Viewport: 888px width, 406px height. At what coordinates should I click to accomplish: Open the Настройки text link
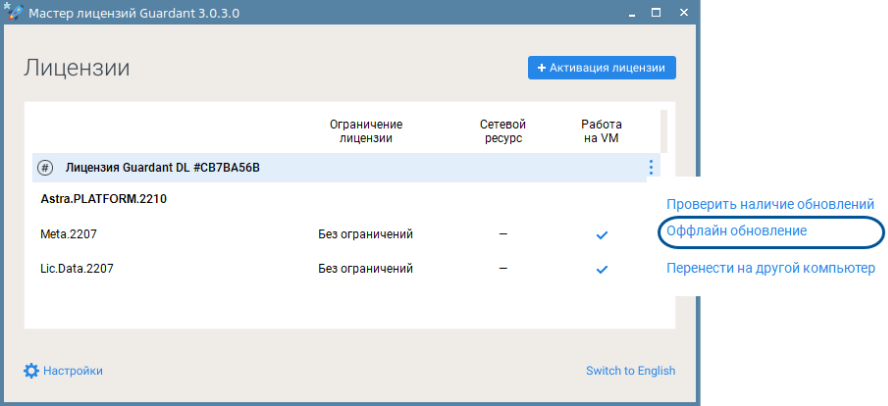click(73, 371)
